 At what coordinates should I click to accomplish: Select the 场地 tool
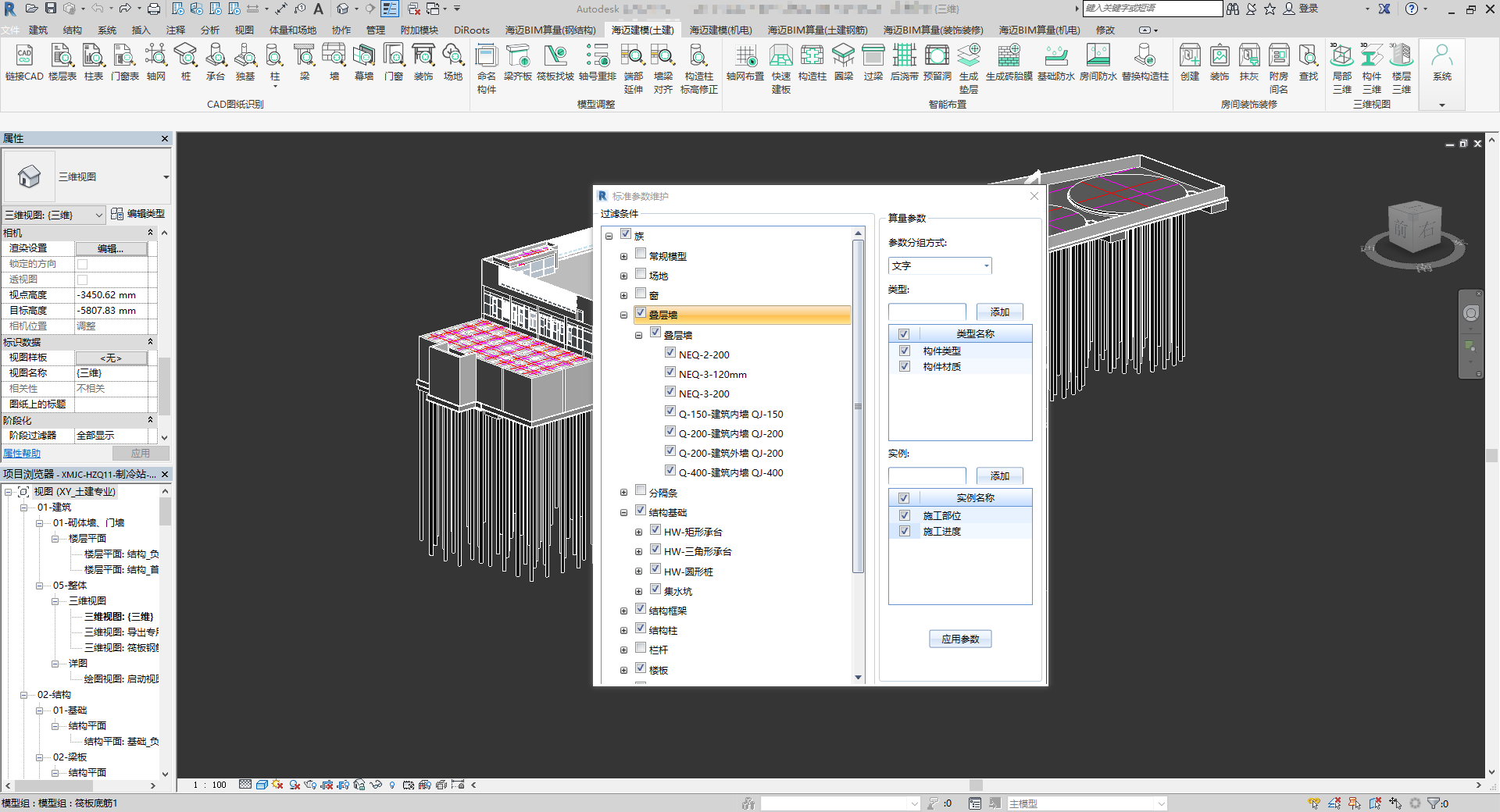(453, 62)
